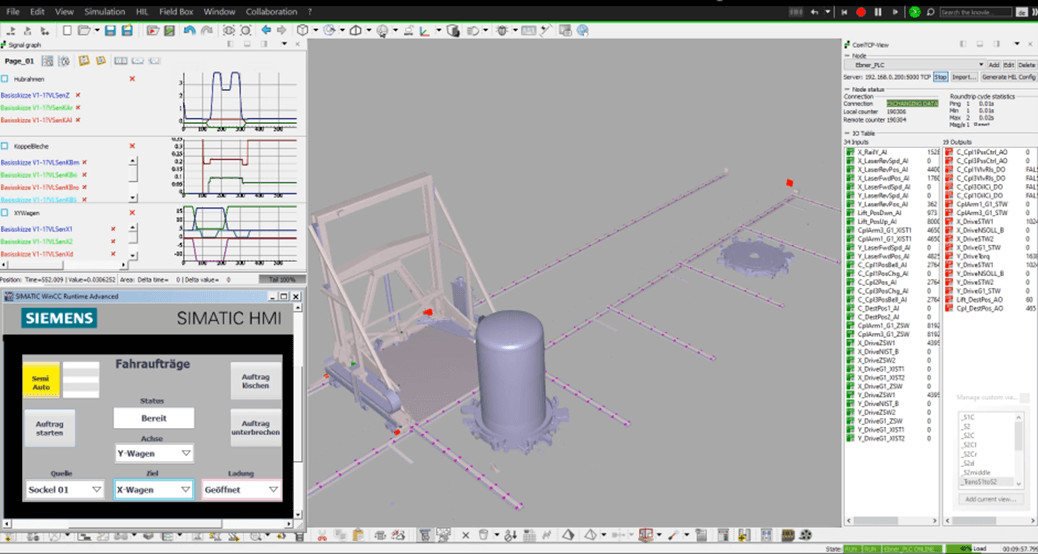Click the Search the knowledge input field
The width and height of the screenshot is (1038, 554).
click(x=975, y=12)
